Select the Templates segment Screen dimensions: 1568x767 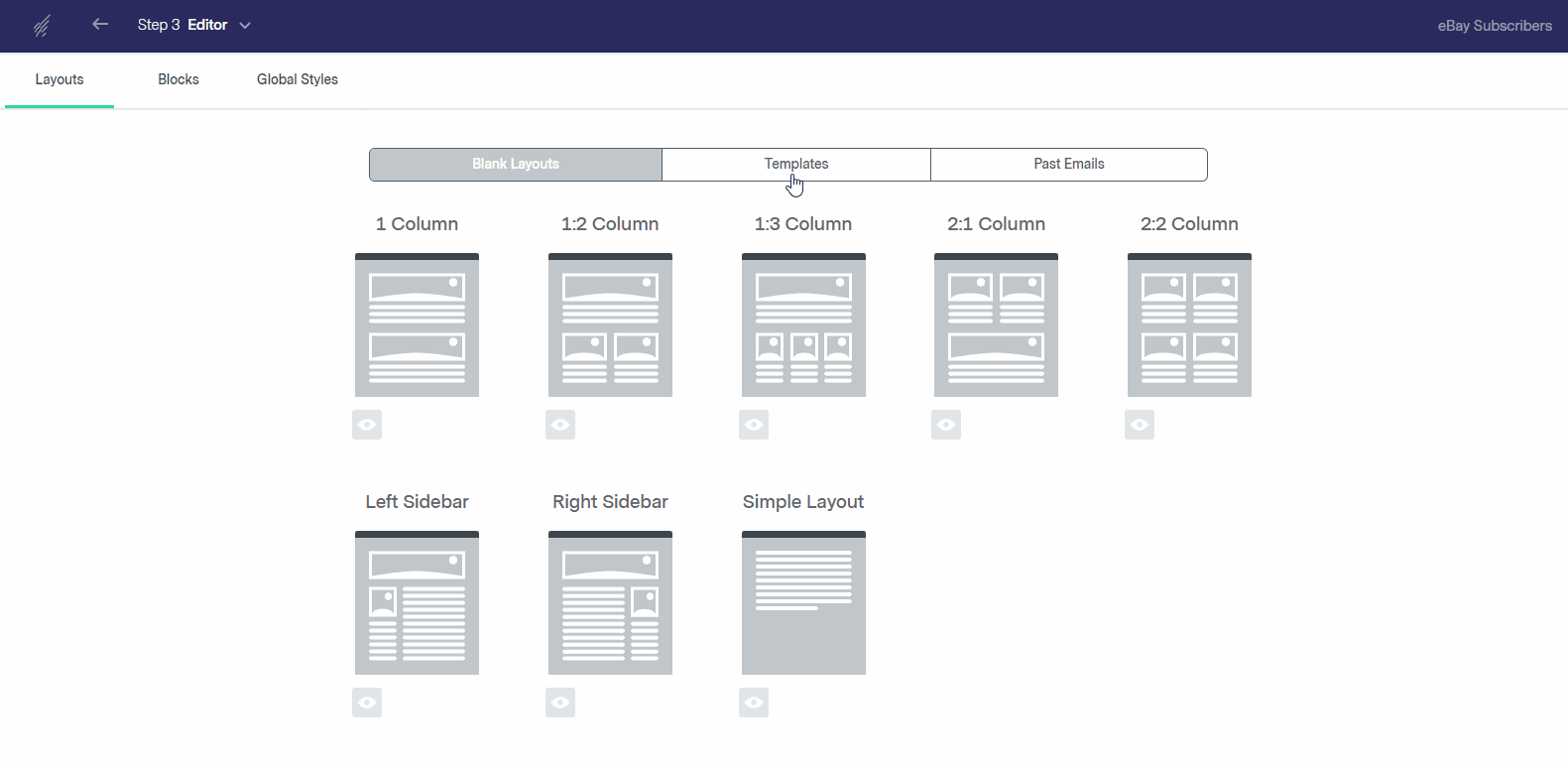click(796, 165)
